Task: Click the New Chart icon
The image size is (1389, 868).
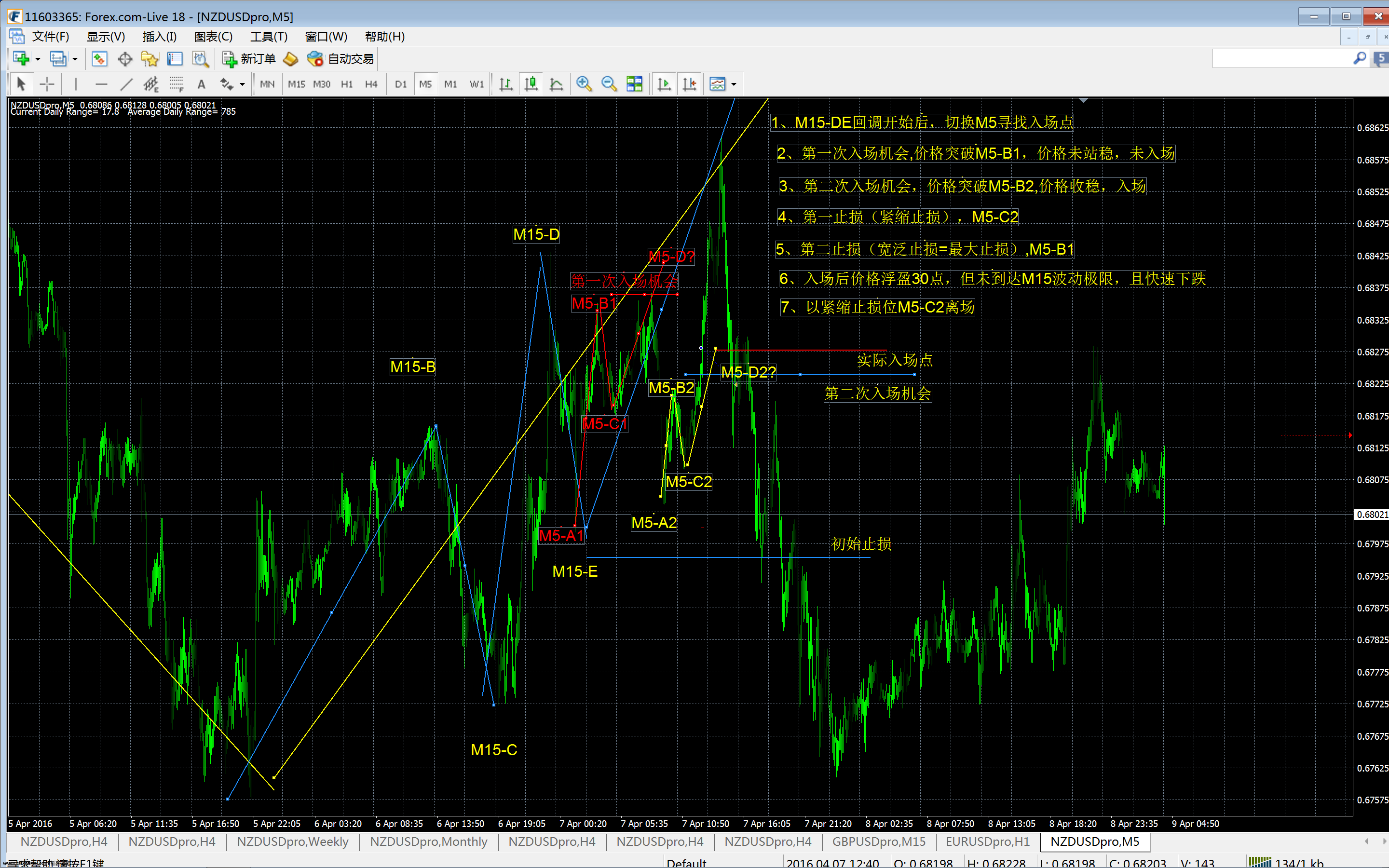Action: tap(21, 58)
